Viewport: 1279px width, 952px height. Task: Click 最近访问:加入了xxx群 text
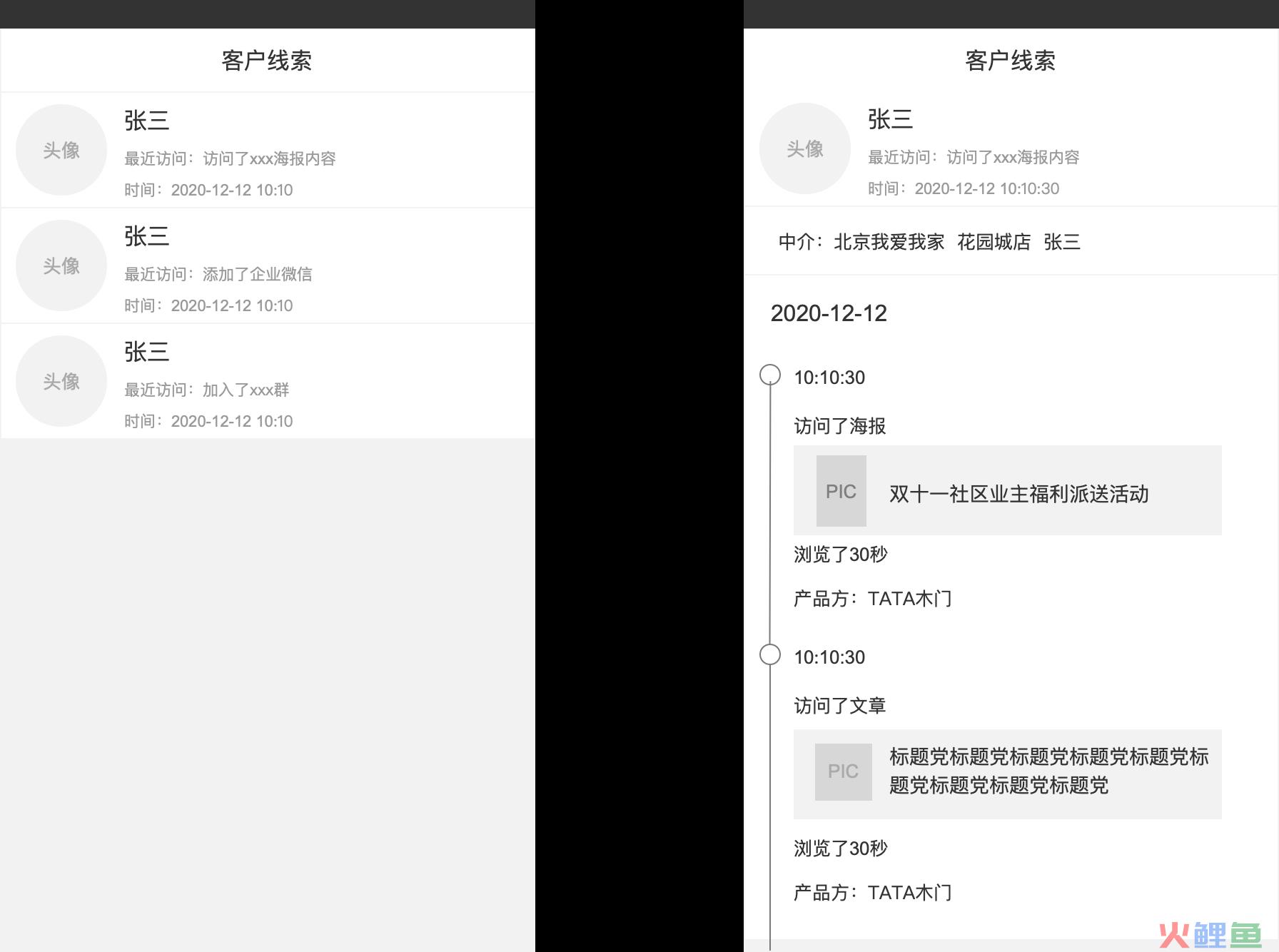point(207,390)
